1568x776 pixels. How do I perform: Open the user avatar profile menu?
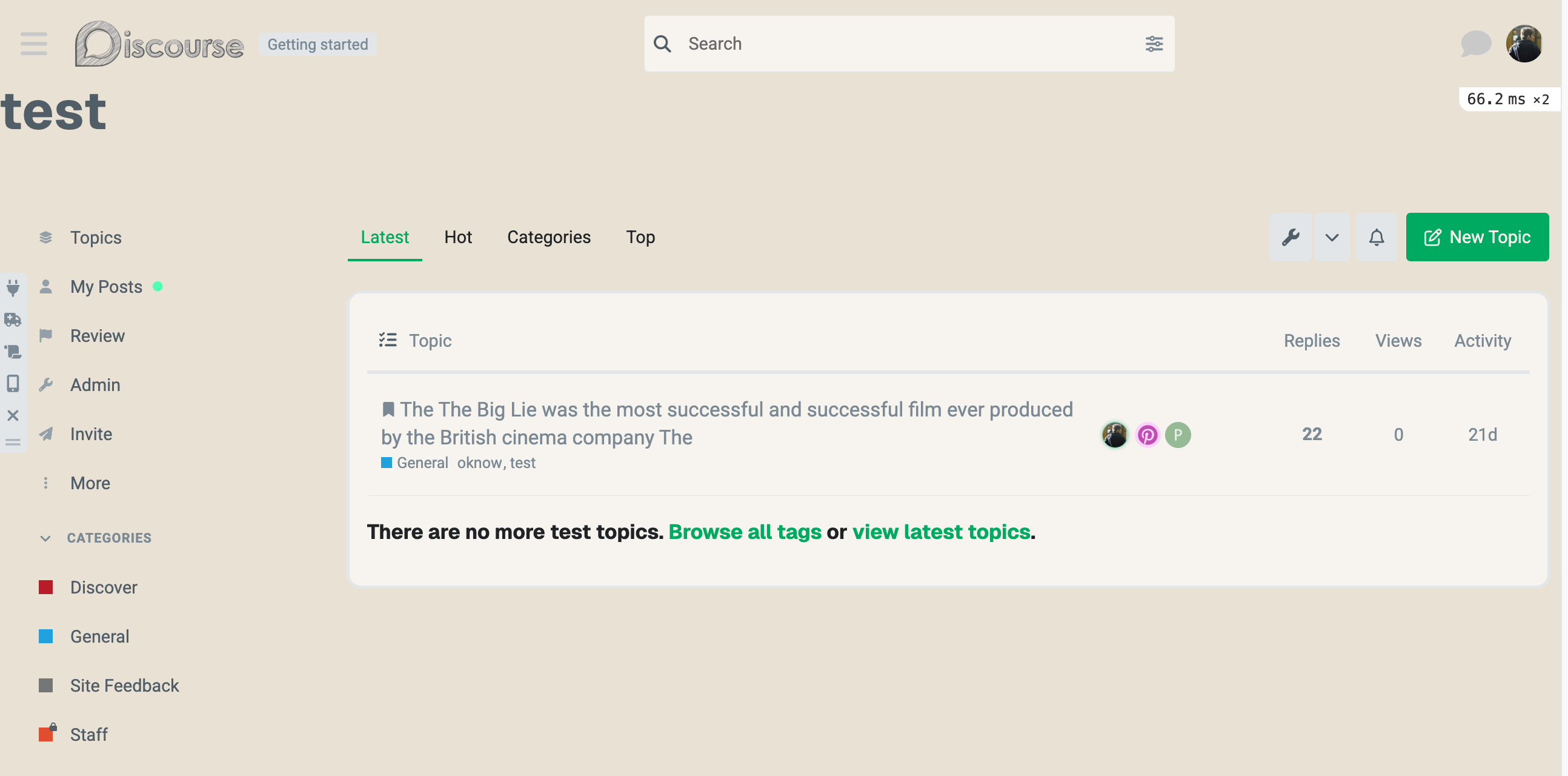(x=1524, y=44)
